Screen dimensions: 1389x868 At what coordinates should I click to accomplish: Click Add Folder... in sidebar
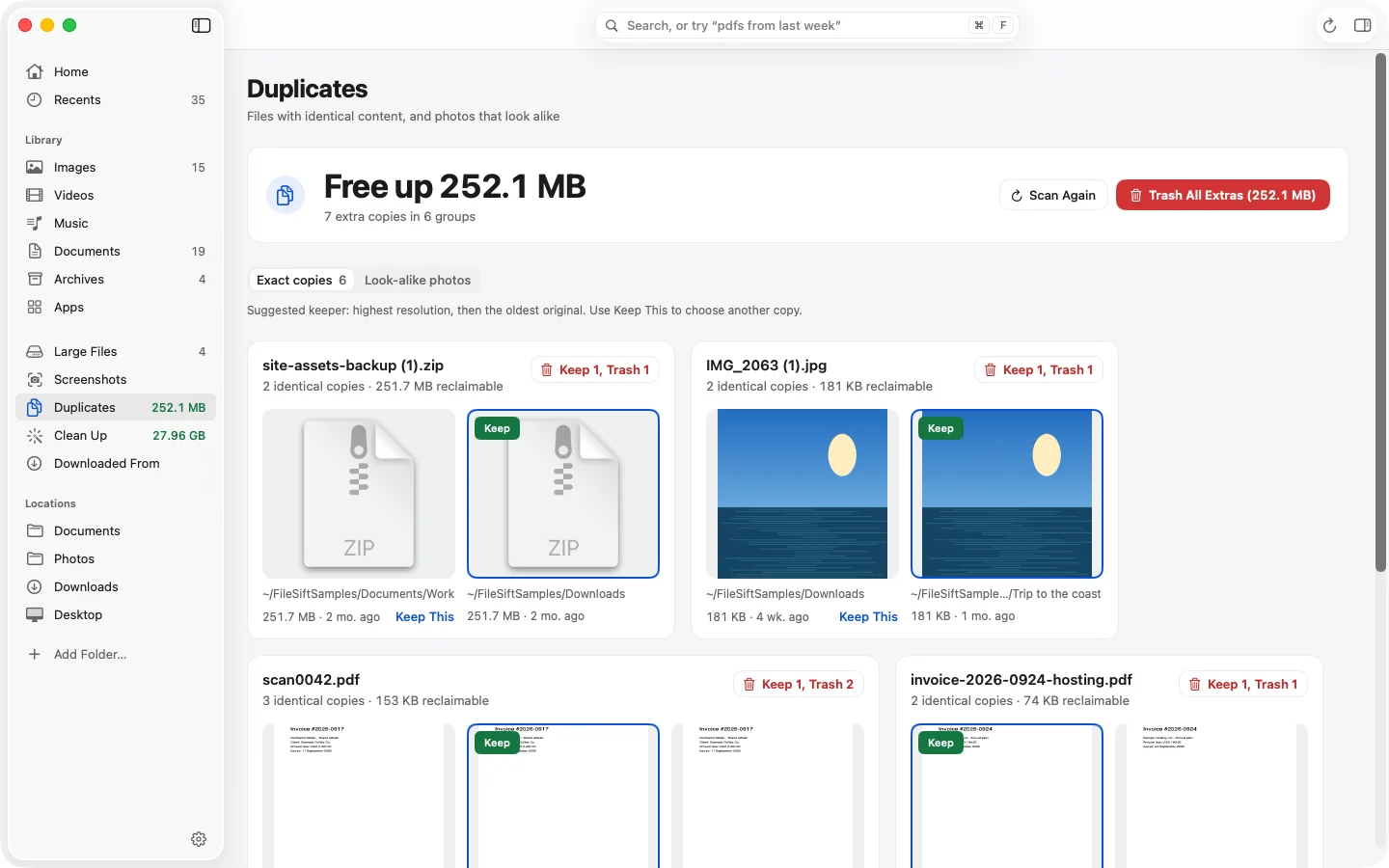116,654
